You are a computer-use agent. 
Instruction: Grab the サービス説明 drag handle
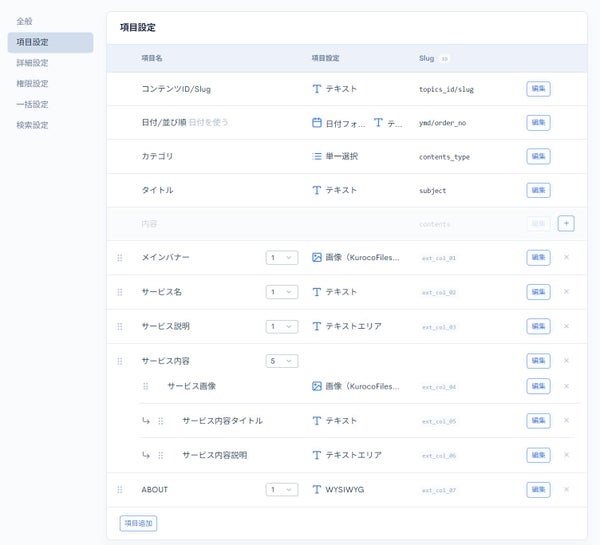pyautogui.click(x=120, y=326)
